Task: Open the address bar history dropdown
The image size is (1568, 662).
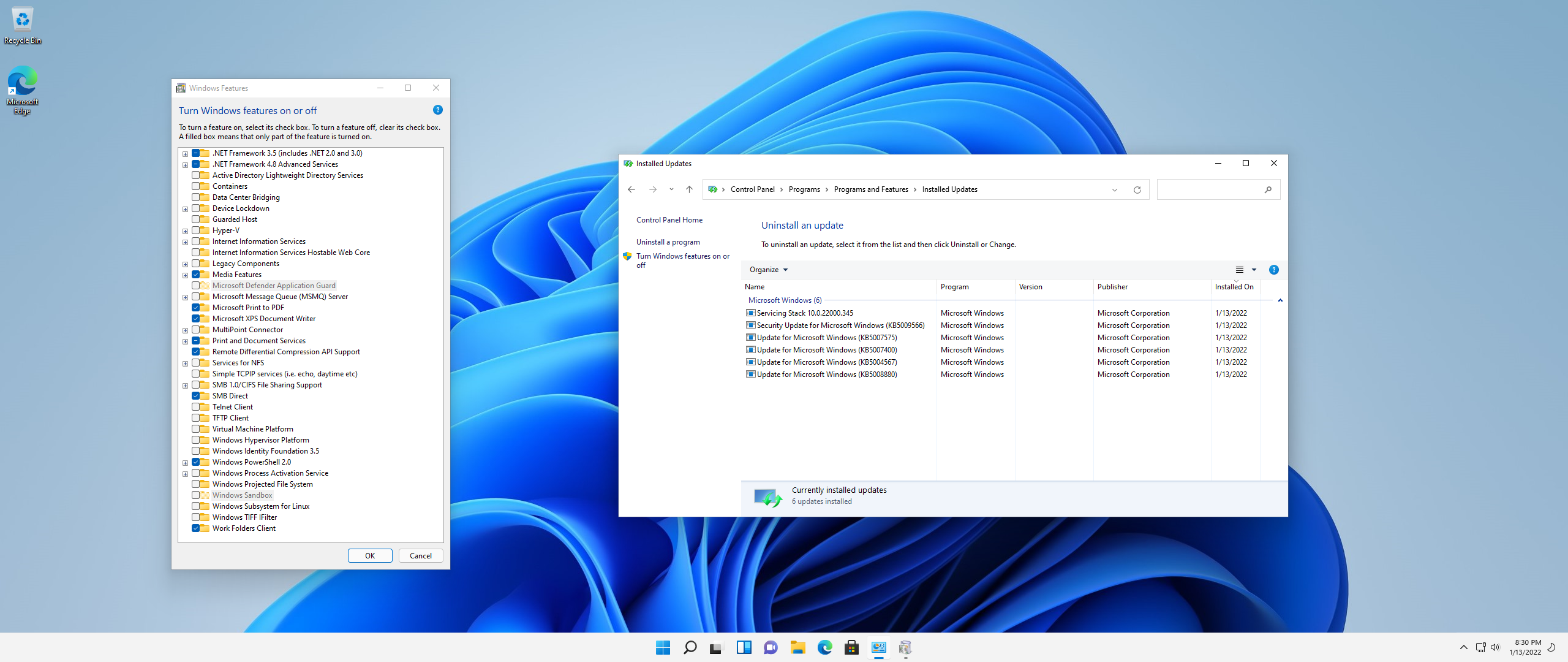Action: 1115,190
